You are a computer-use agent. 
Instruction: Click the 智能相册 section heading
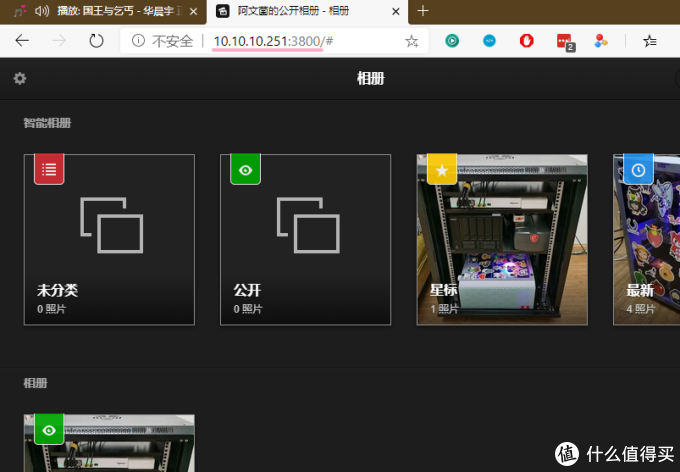tap(47, 123)
